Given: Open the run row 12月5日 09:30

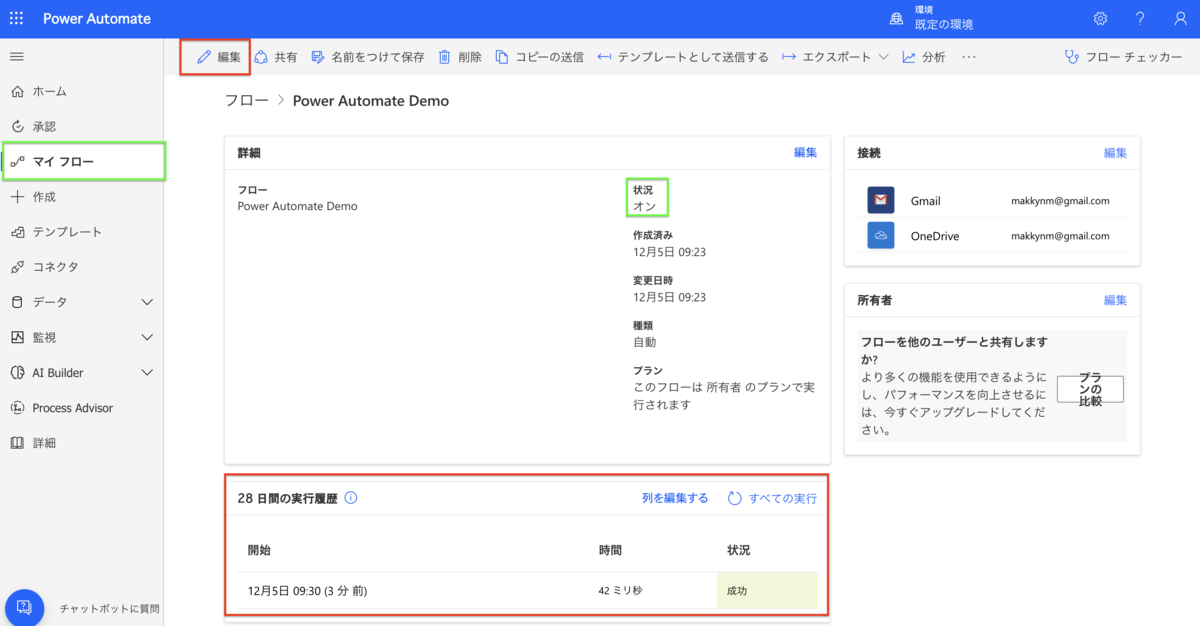Looking at the screenshot, I should tap(527, 591).
